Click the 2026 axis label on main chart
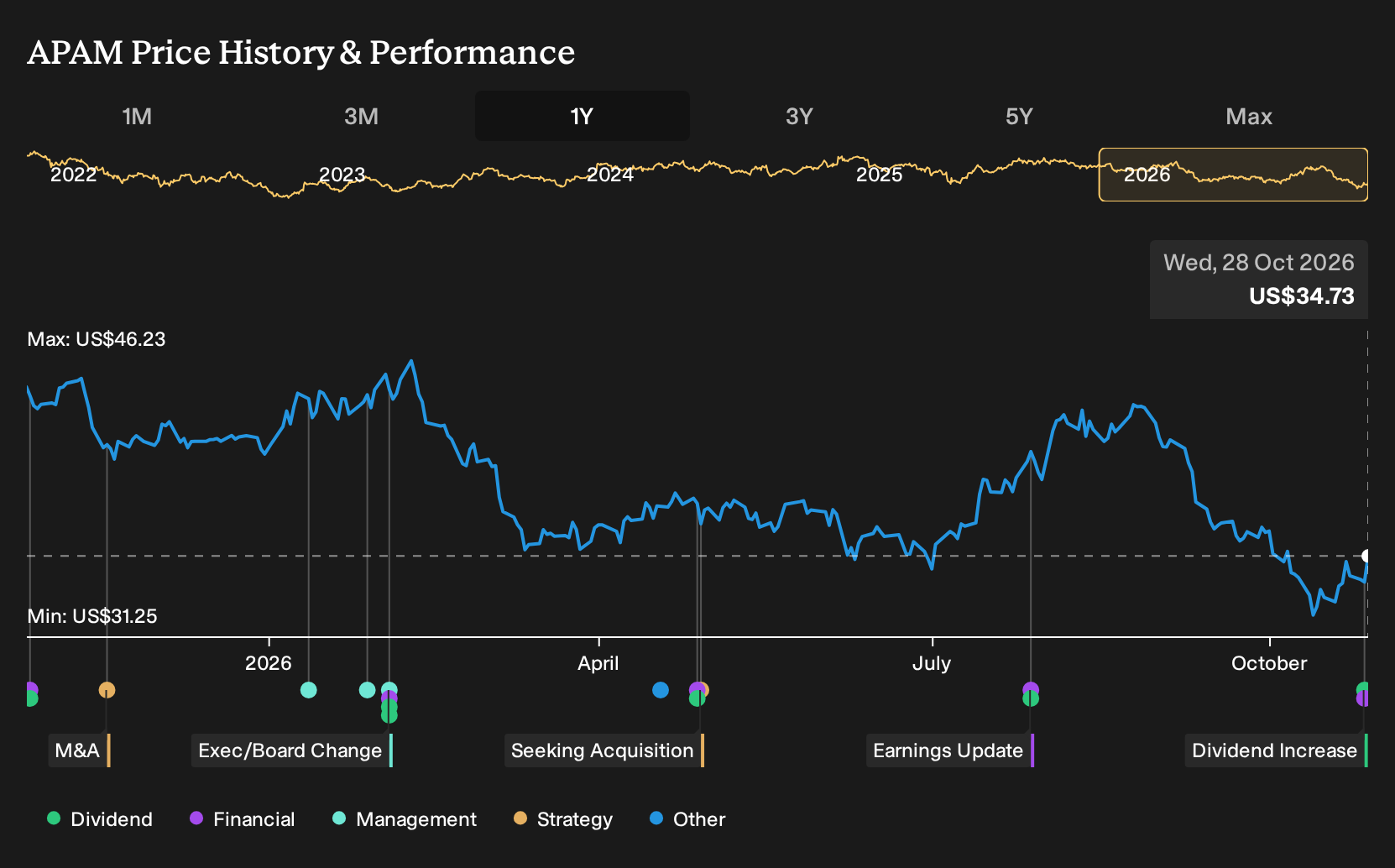 tap(269, 663)
